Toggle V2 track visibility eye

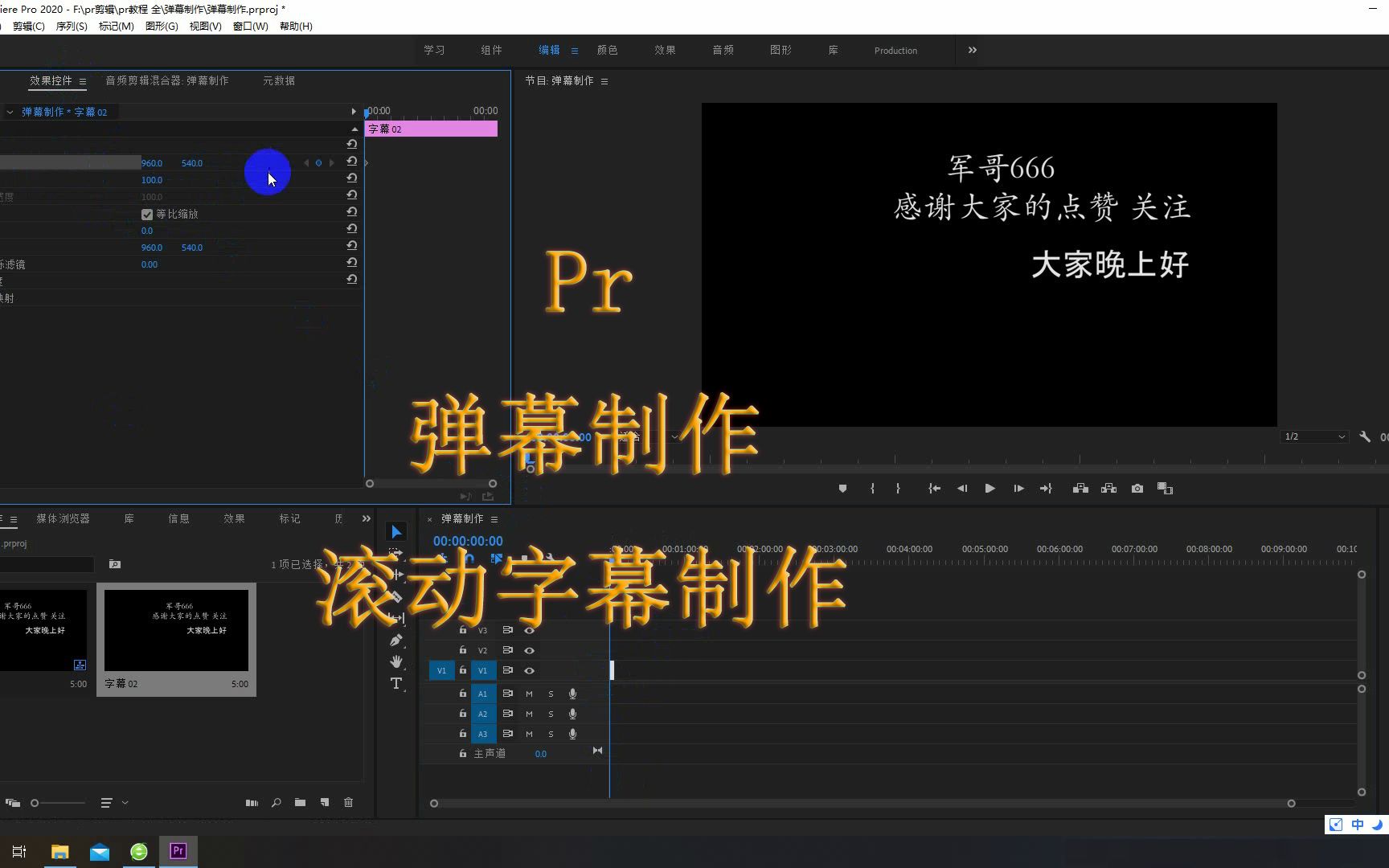coord(529,650)
